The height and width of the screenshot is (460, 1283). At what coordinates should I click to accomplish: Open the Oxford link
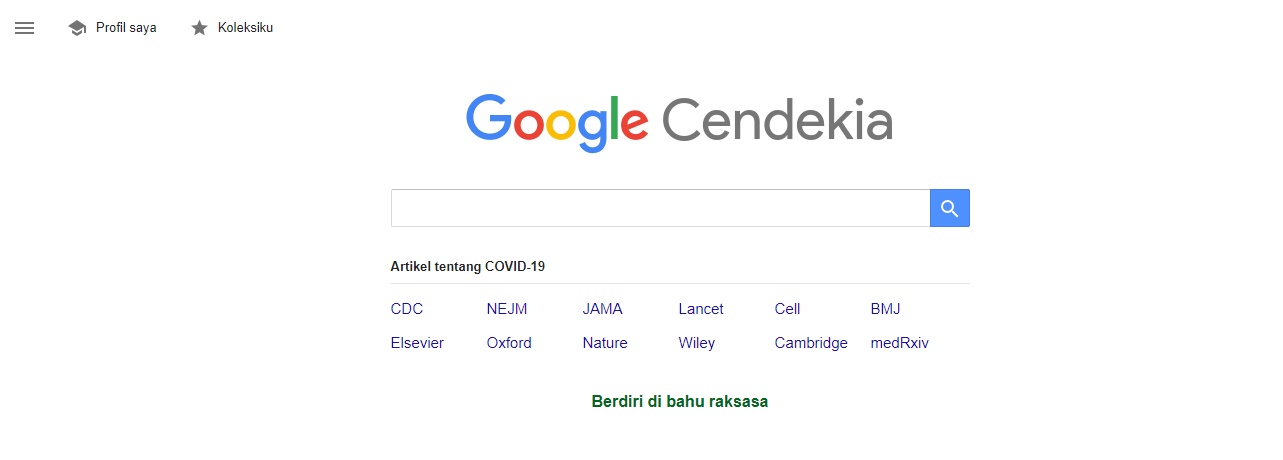[x=509, y=343]
